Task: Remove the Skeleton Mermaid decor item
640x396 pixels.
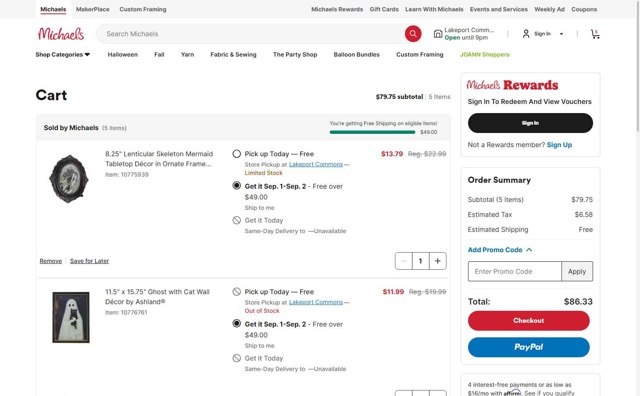Action: 51,261
